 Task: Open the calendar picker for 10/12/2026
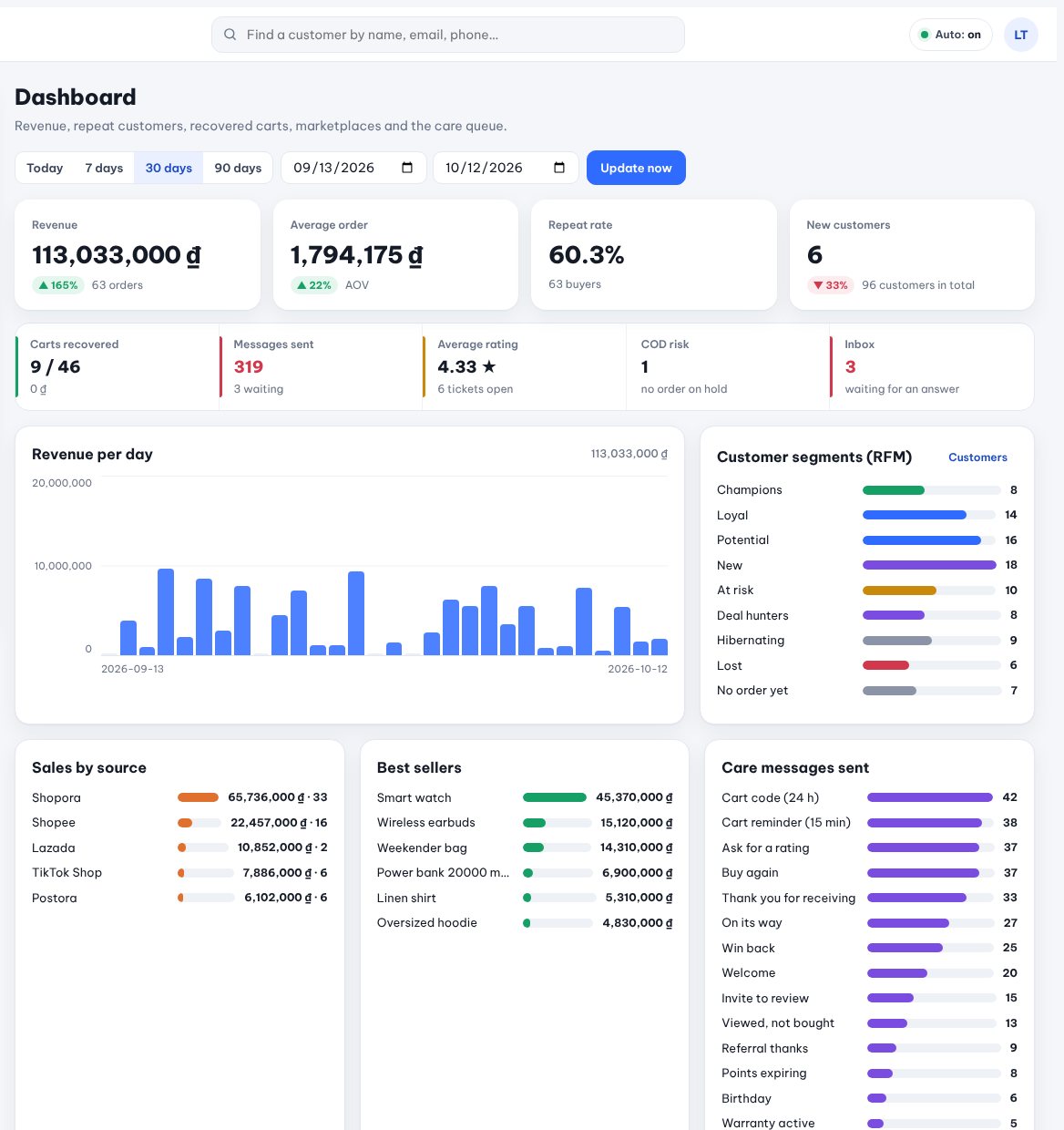coord(559,168)
